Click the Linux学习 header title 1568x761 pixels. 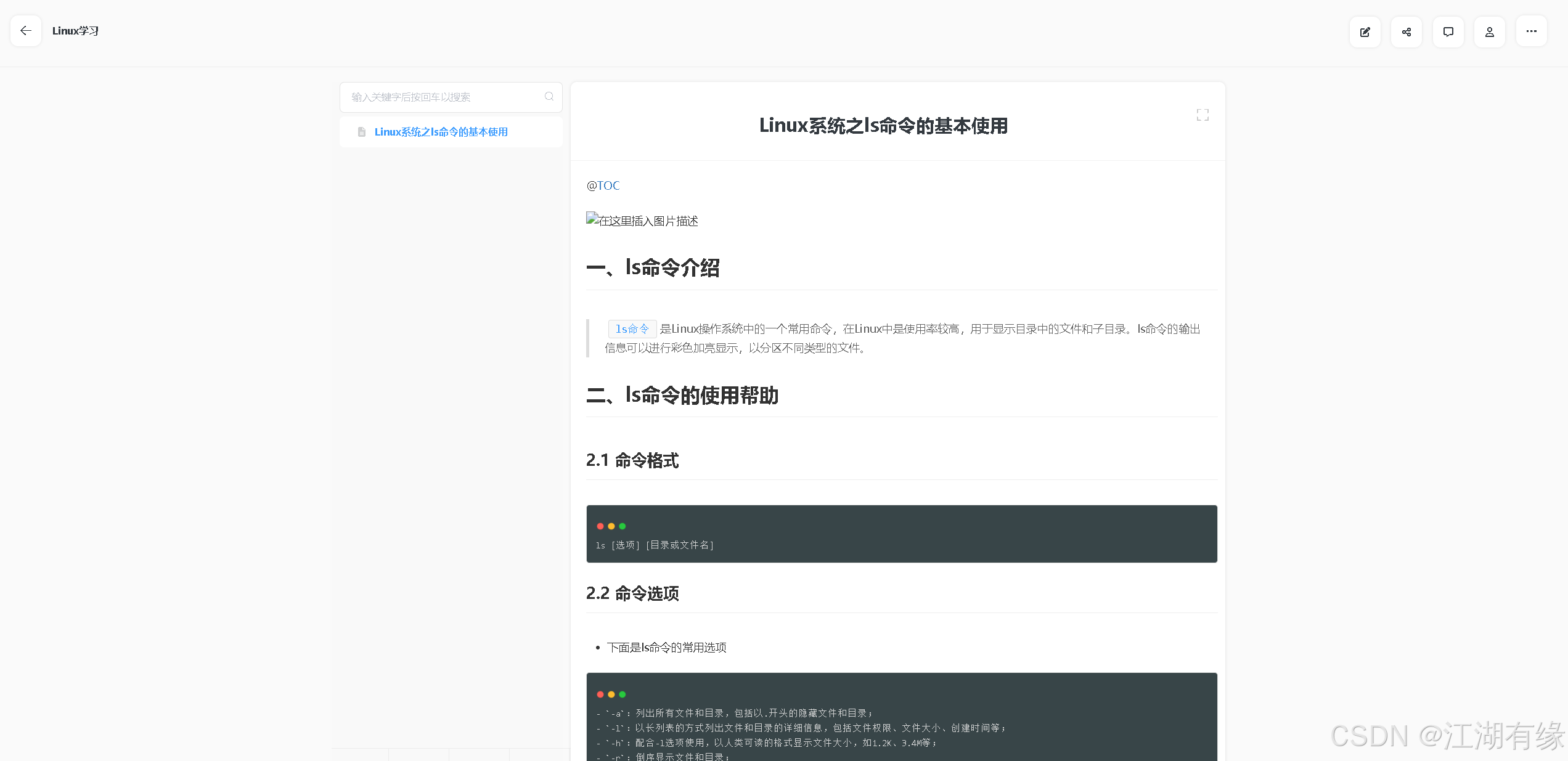75,30
